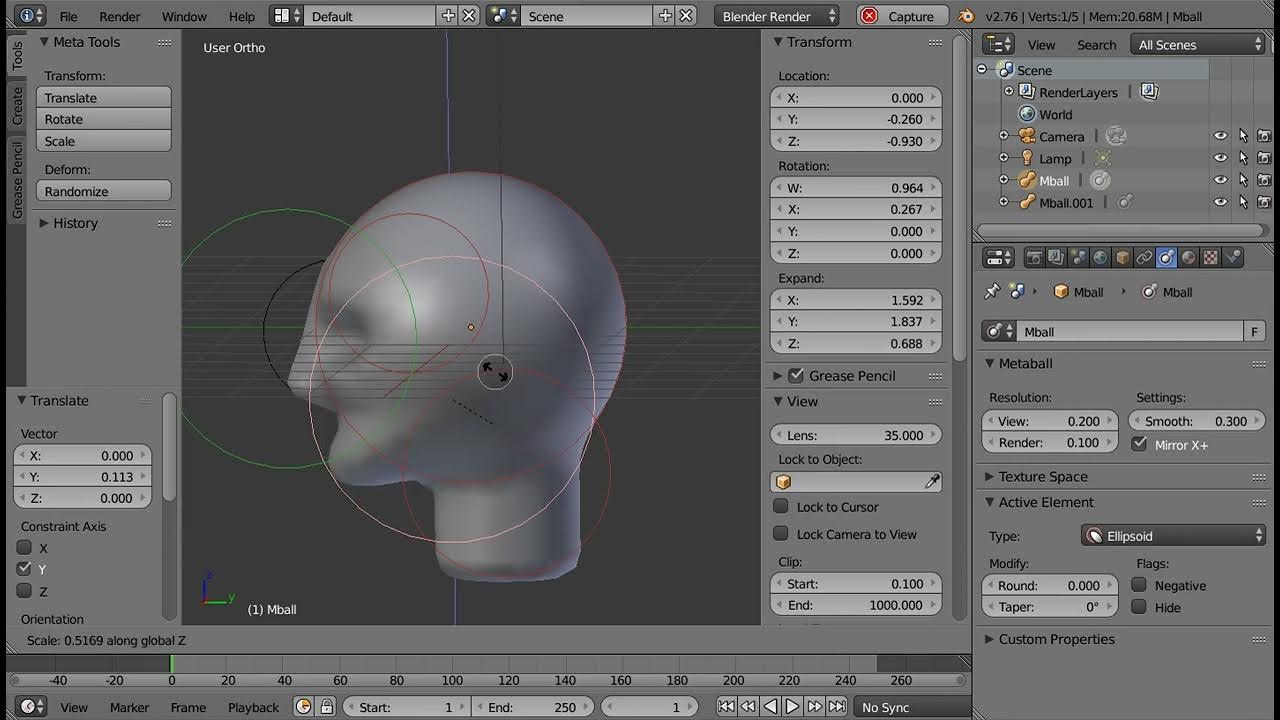The image size is (1280, 720).
Task: Open the Render menu
Action: click(120, 16)
